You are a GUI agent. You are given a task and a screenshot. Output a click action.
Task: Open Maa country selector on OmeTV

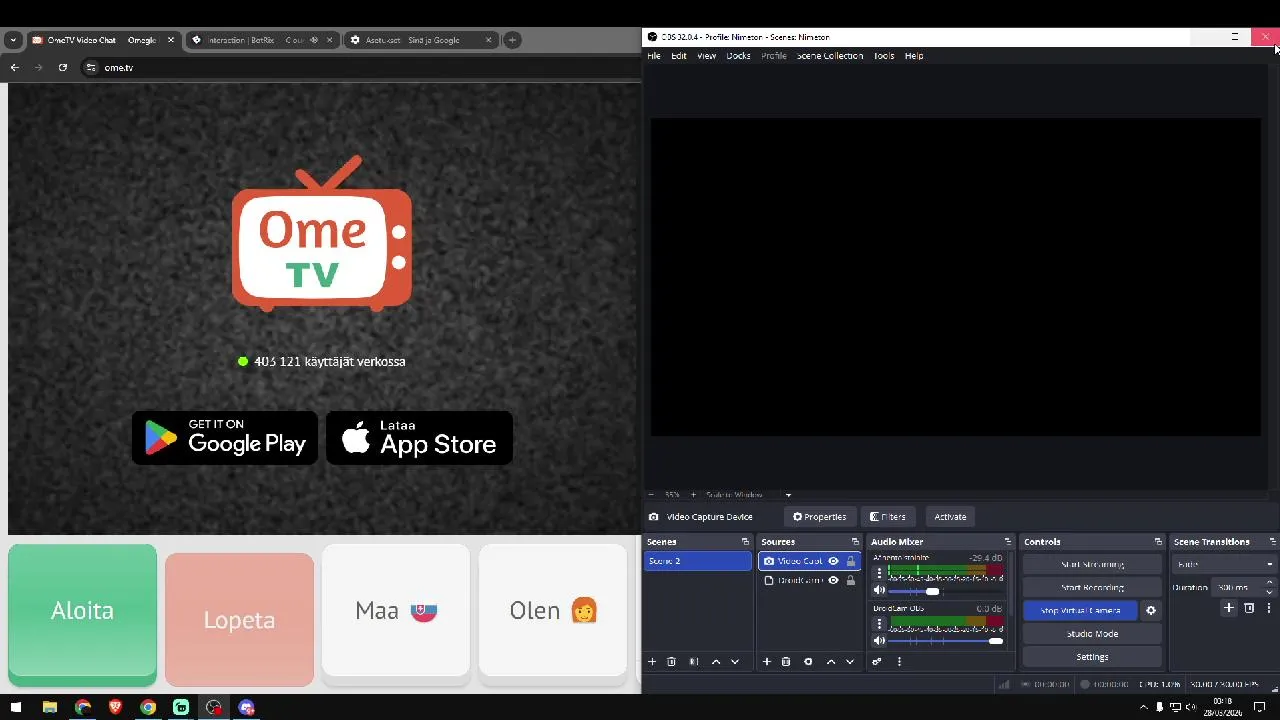396,610
